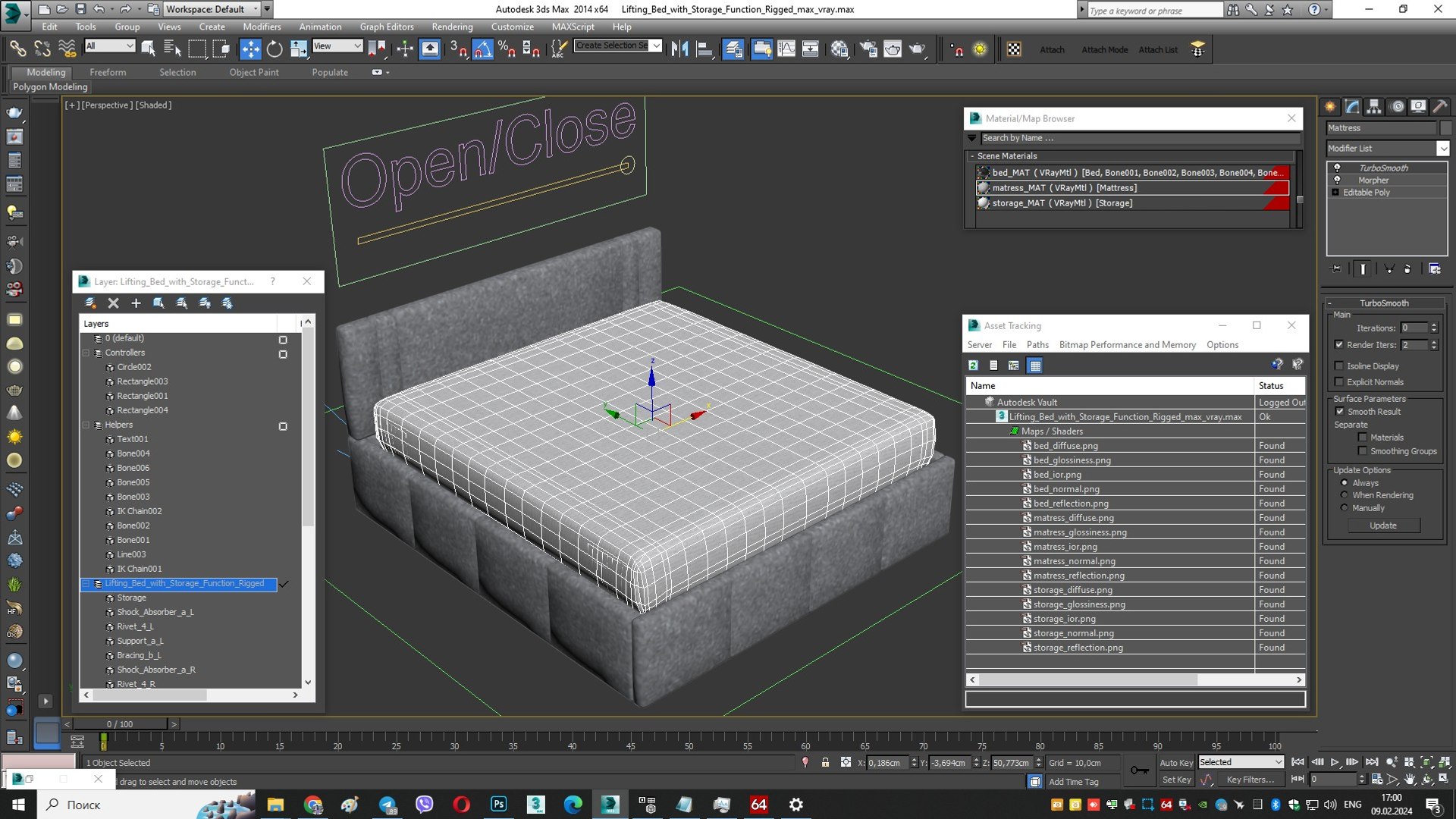Activate the Rotate tool in toolbar
The image size is (1456, 819).
click(x=275, y=49)
